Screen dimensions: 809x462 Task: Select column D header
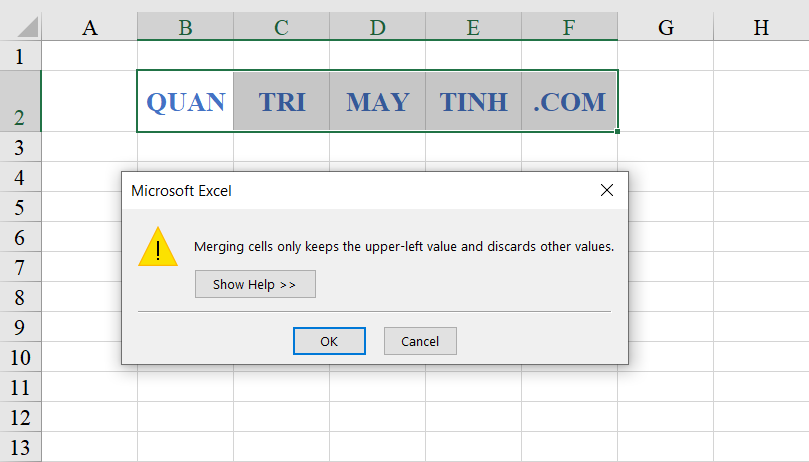pyautogui.click(x=377, y=27)
